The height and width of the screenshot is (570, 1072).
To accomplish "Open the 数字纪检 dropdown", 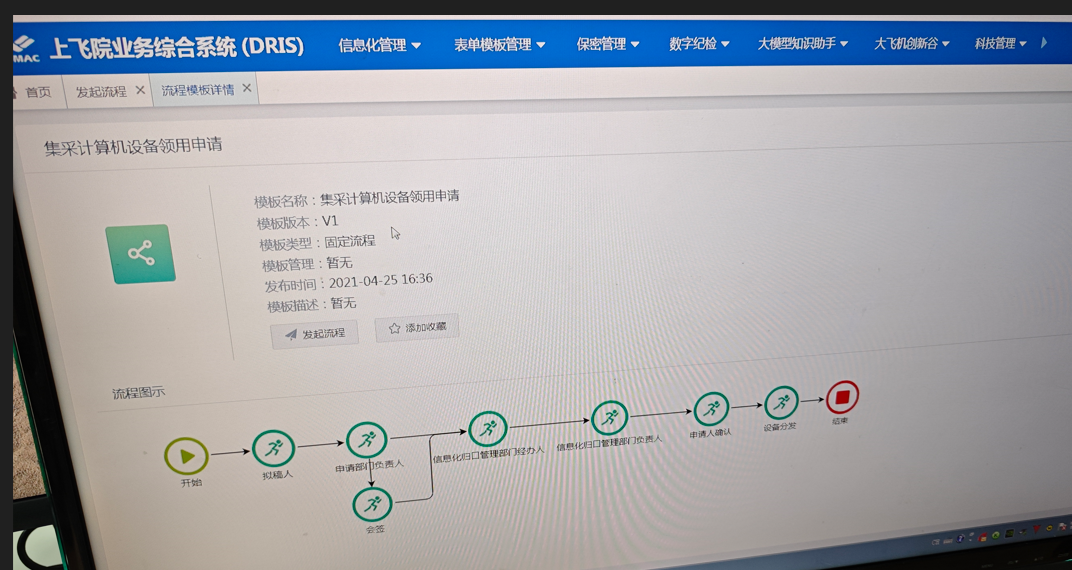I will coord(699,44).
